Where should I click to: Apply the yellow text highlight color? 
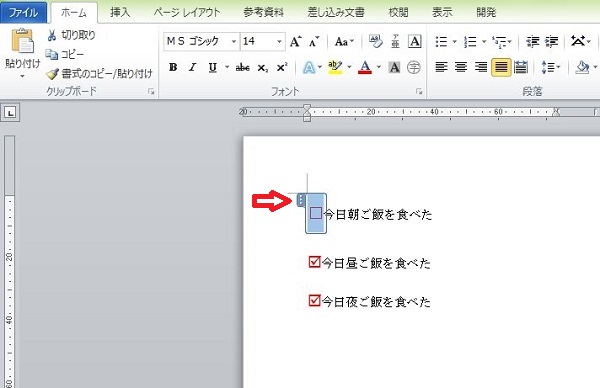point(335,68)
